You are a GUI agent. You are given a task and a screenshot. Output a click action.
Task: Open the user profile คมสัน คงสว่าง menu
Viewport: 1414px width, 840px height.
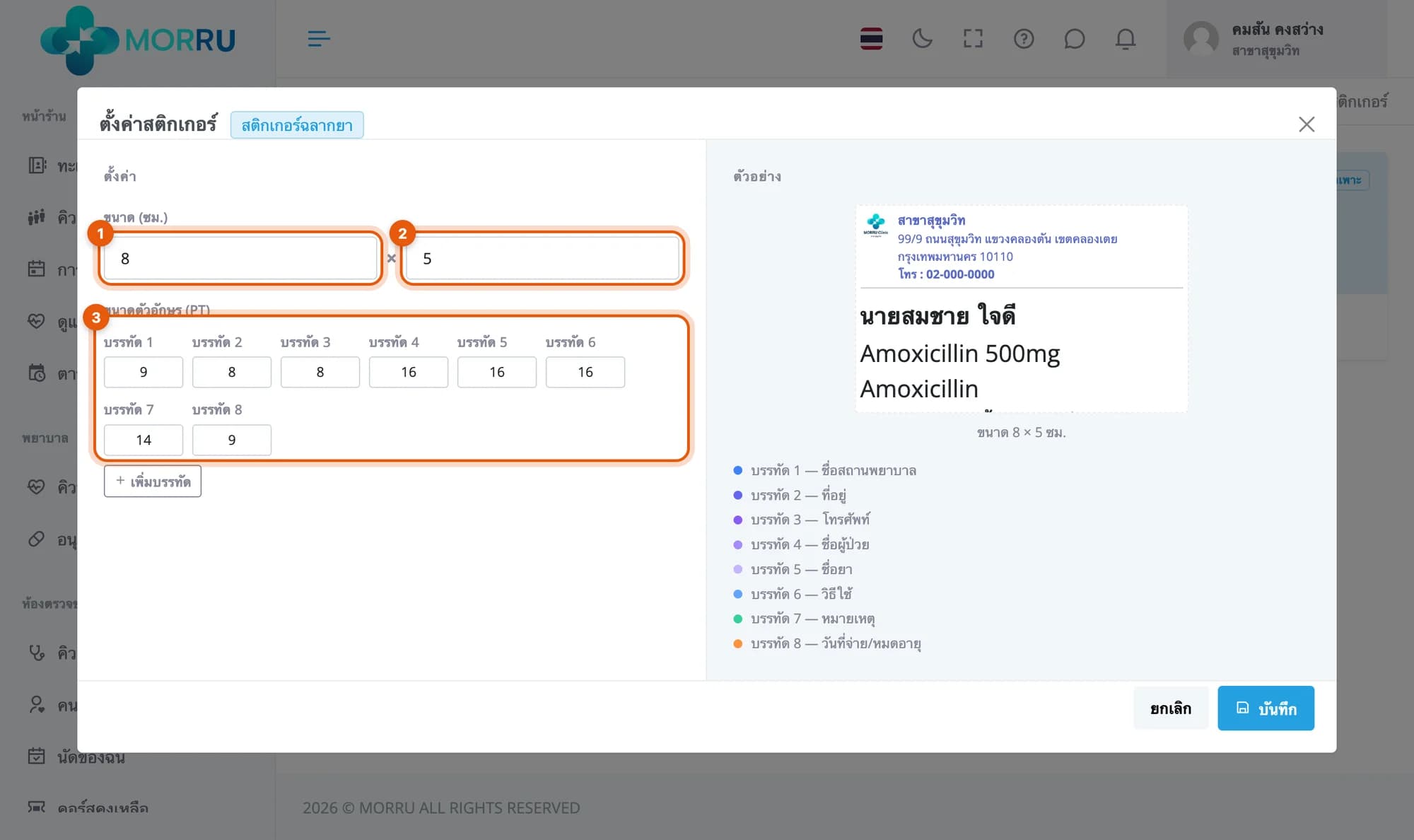(x=1253, y=40)
